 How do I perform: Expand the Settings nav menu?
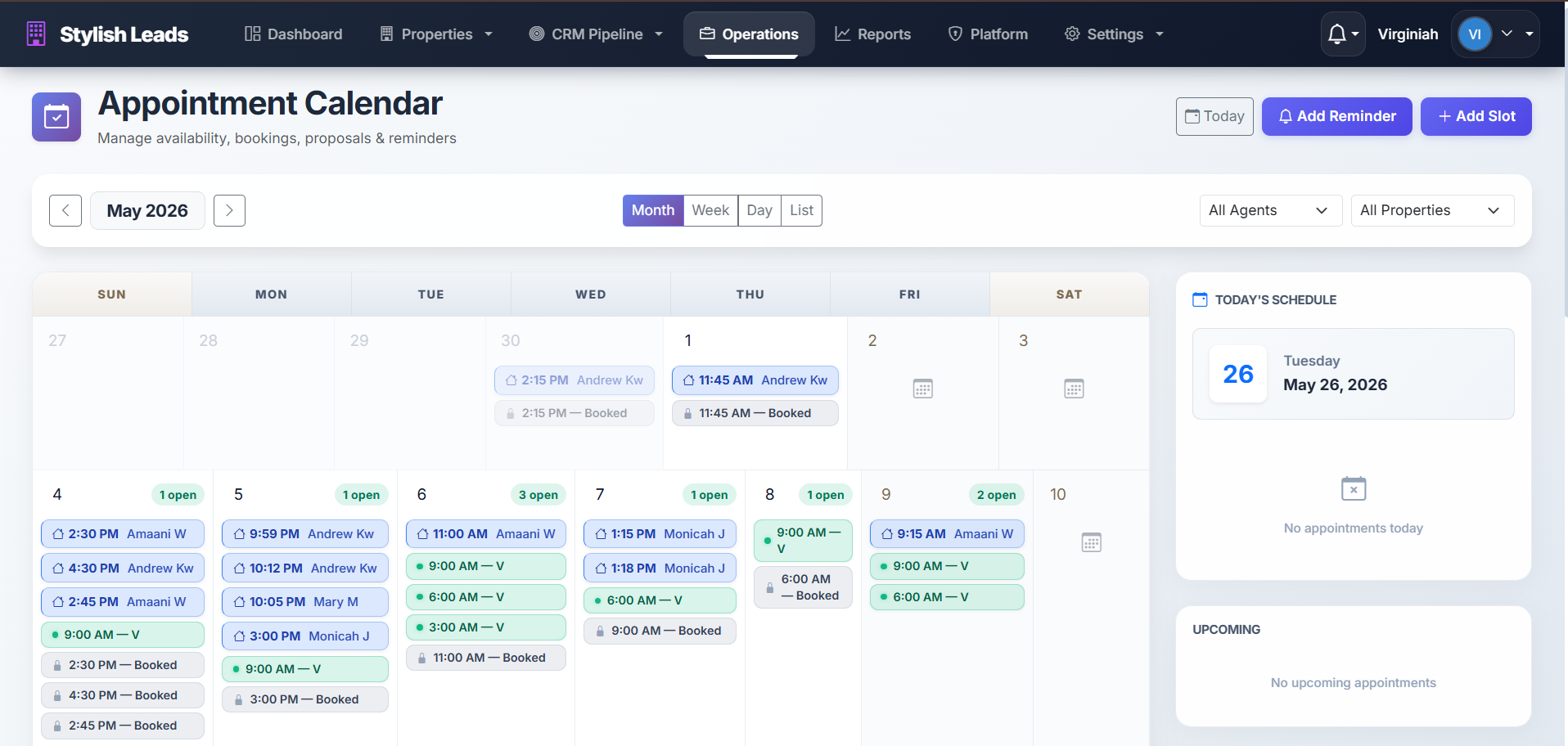(1114, 34)
